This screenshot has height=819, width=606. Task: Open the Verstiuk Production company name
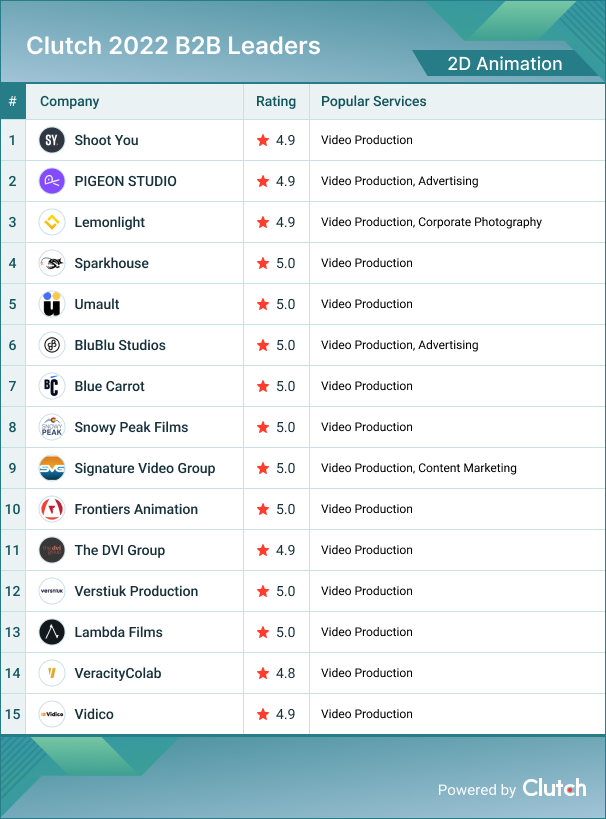[x=136, y=591]
